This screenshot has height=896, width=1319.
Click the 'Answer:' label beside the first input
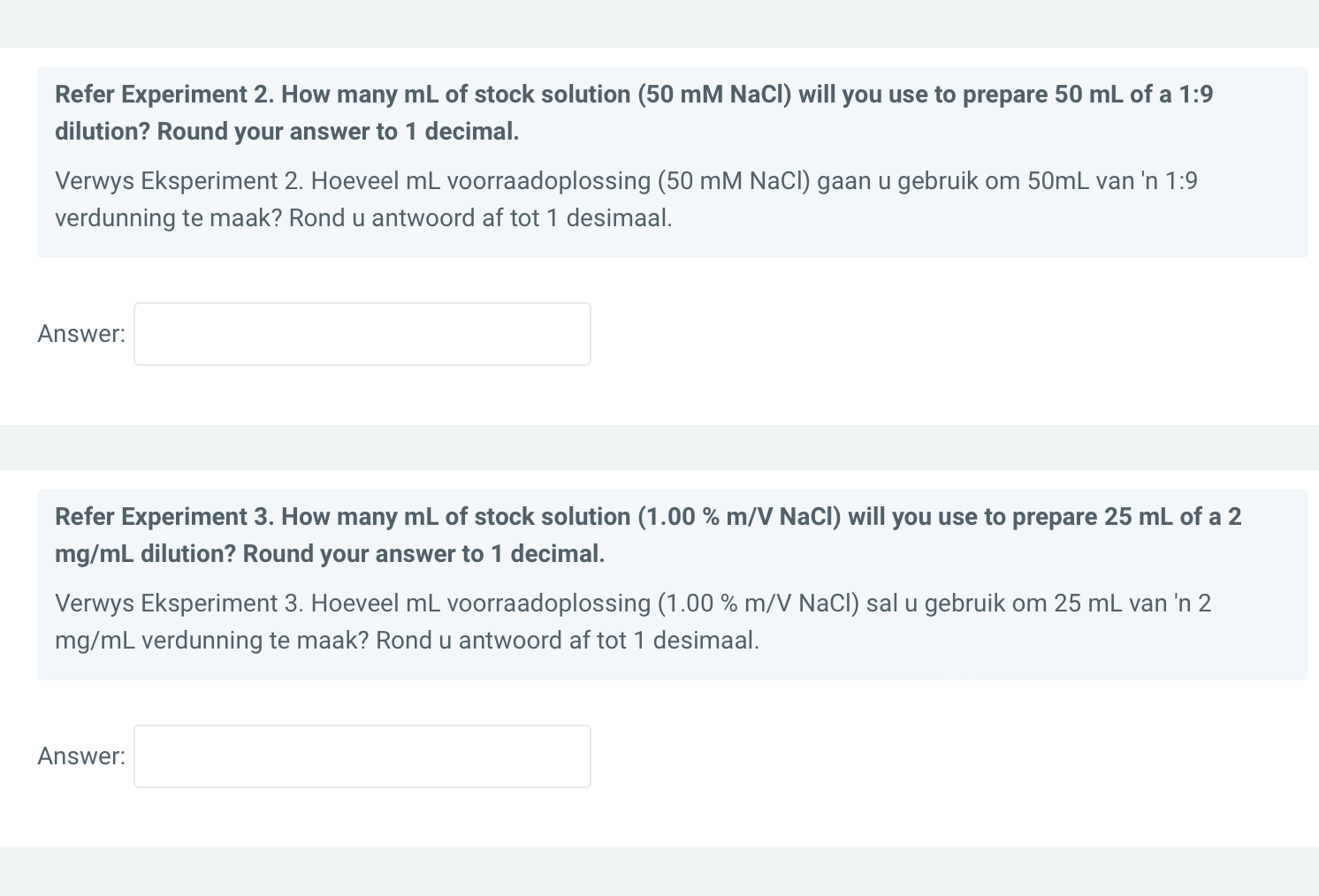(x=80, y=333)
